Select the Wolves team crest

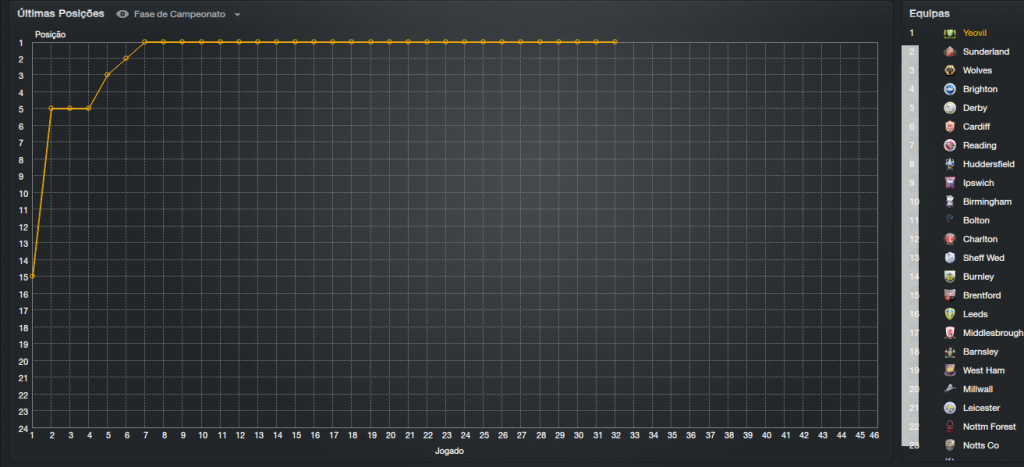pos(949,70)
